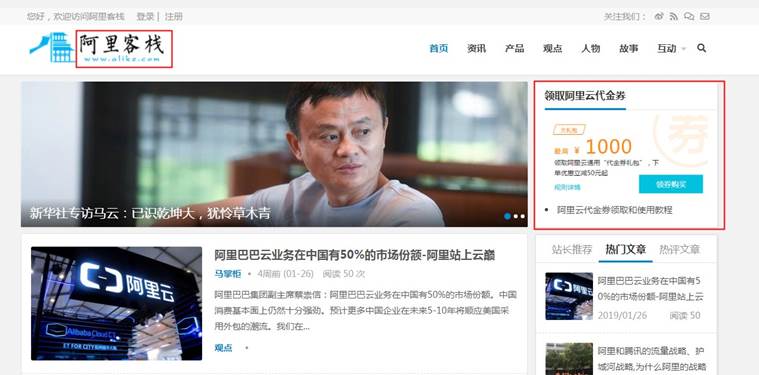Open the email envelope icon
Viewport: 759px width, 375px height.
coord(704,16)
